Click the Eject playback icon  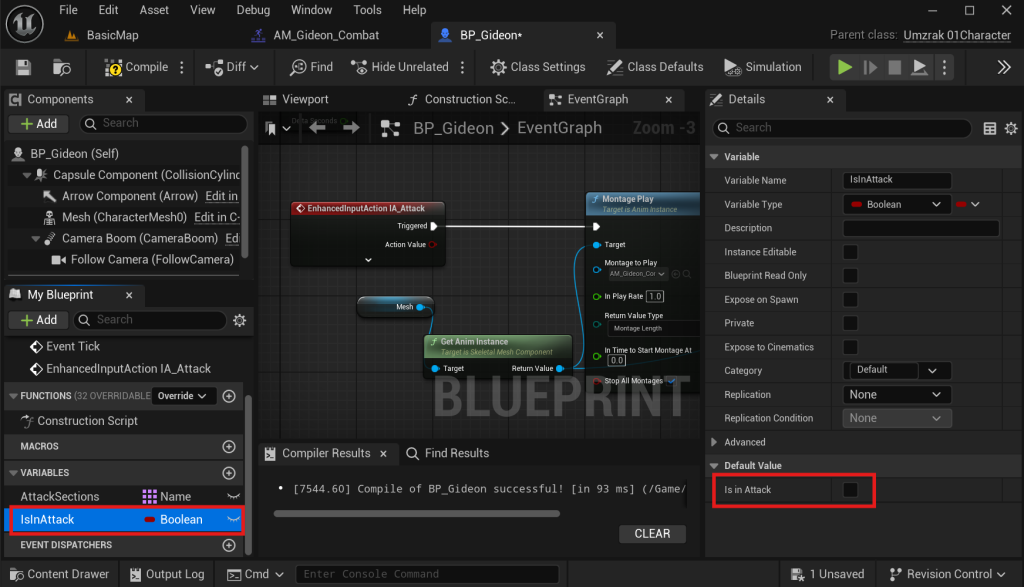pyautogui.click(x=920, y=67)
